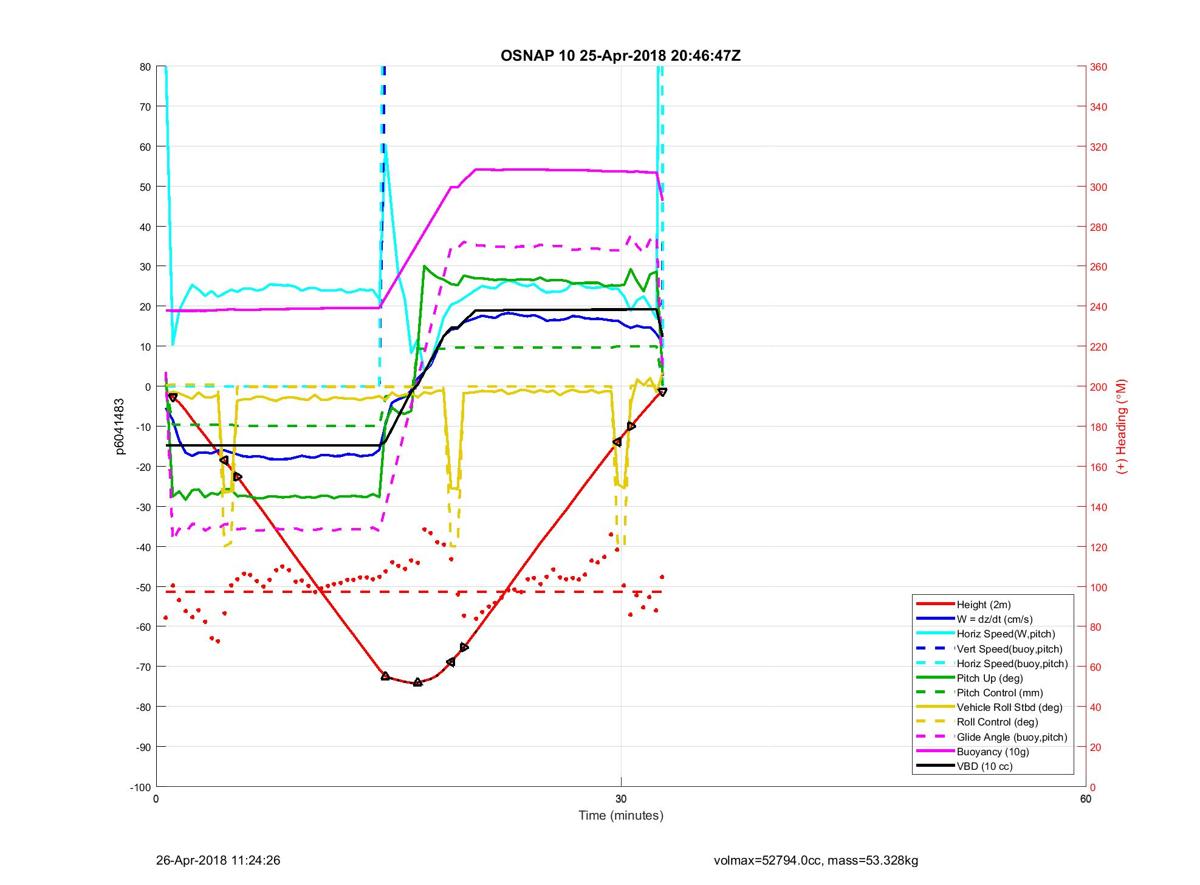Click legend entry "Horiz Speed(buoy,pitch)"
The image size is (1200, 885).
point(1012,663)
